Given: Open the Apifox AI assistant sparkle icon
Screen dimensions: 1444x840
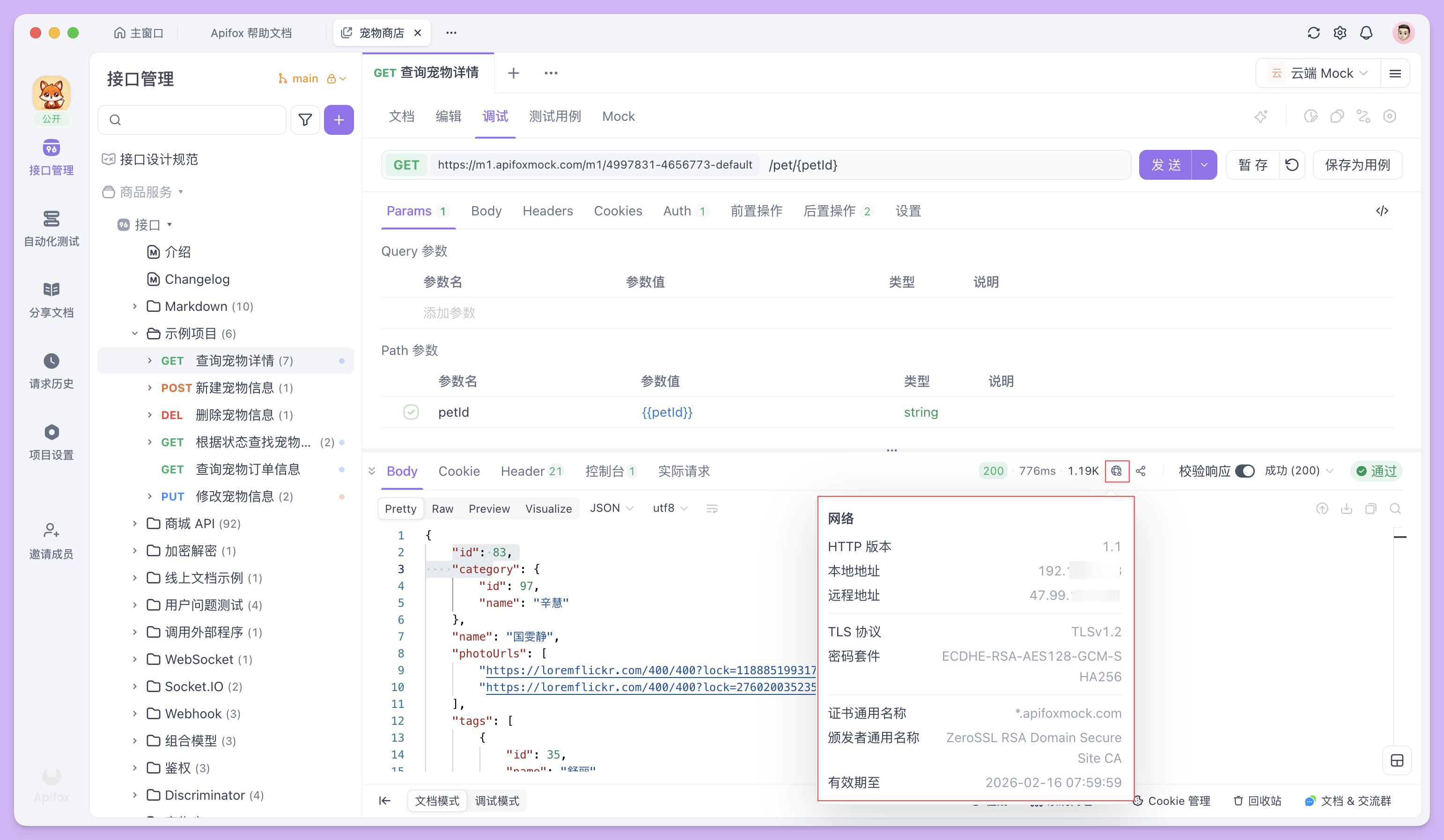Looking at the screenshot, I should pyautogui.click(x=1260, y=116).
